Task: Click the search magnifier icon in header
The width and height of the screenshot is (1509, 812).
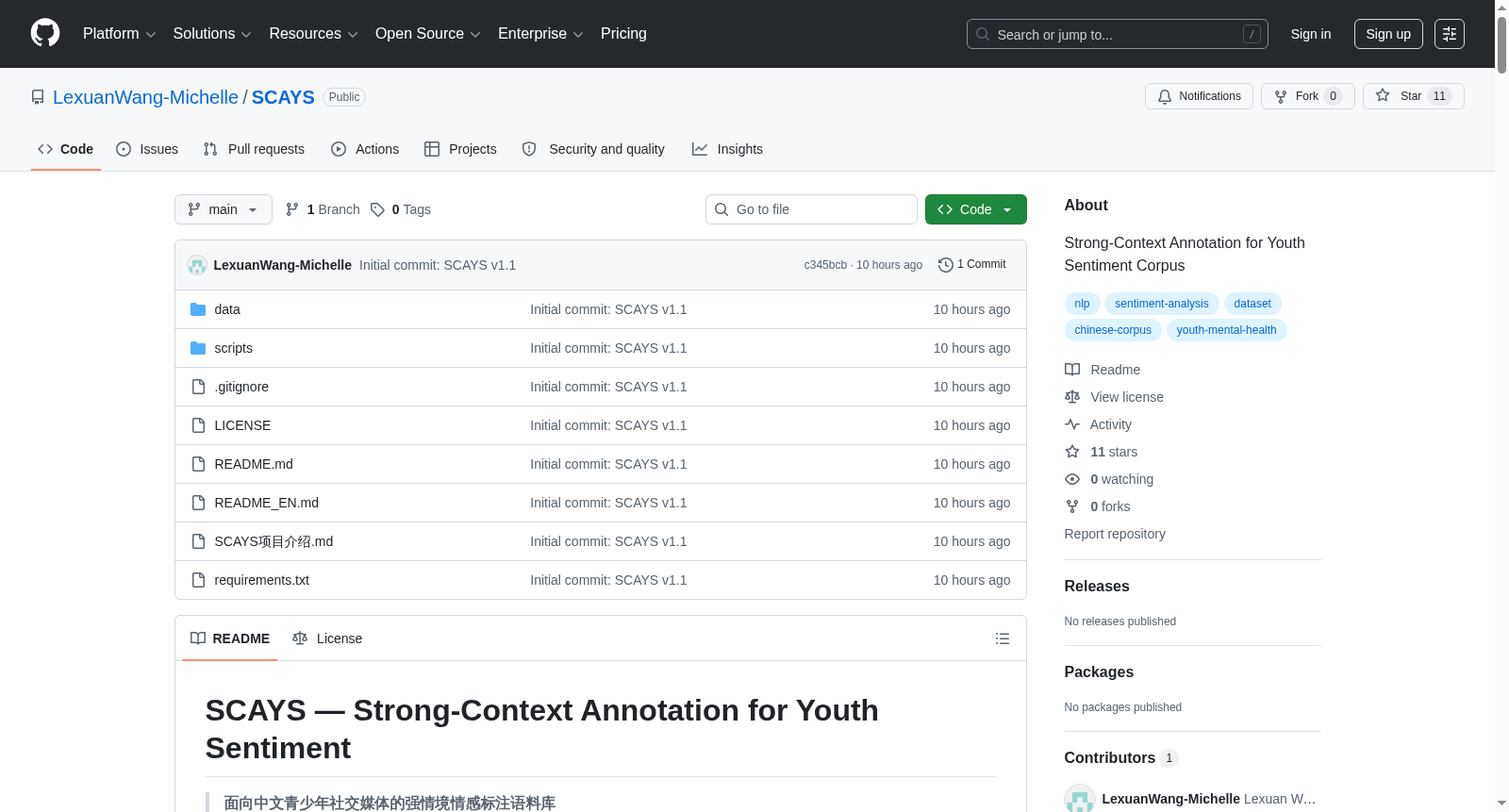Action: tap(983, 34)
